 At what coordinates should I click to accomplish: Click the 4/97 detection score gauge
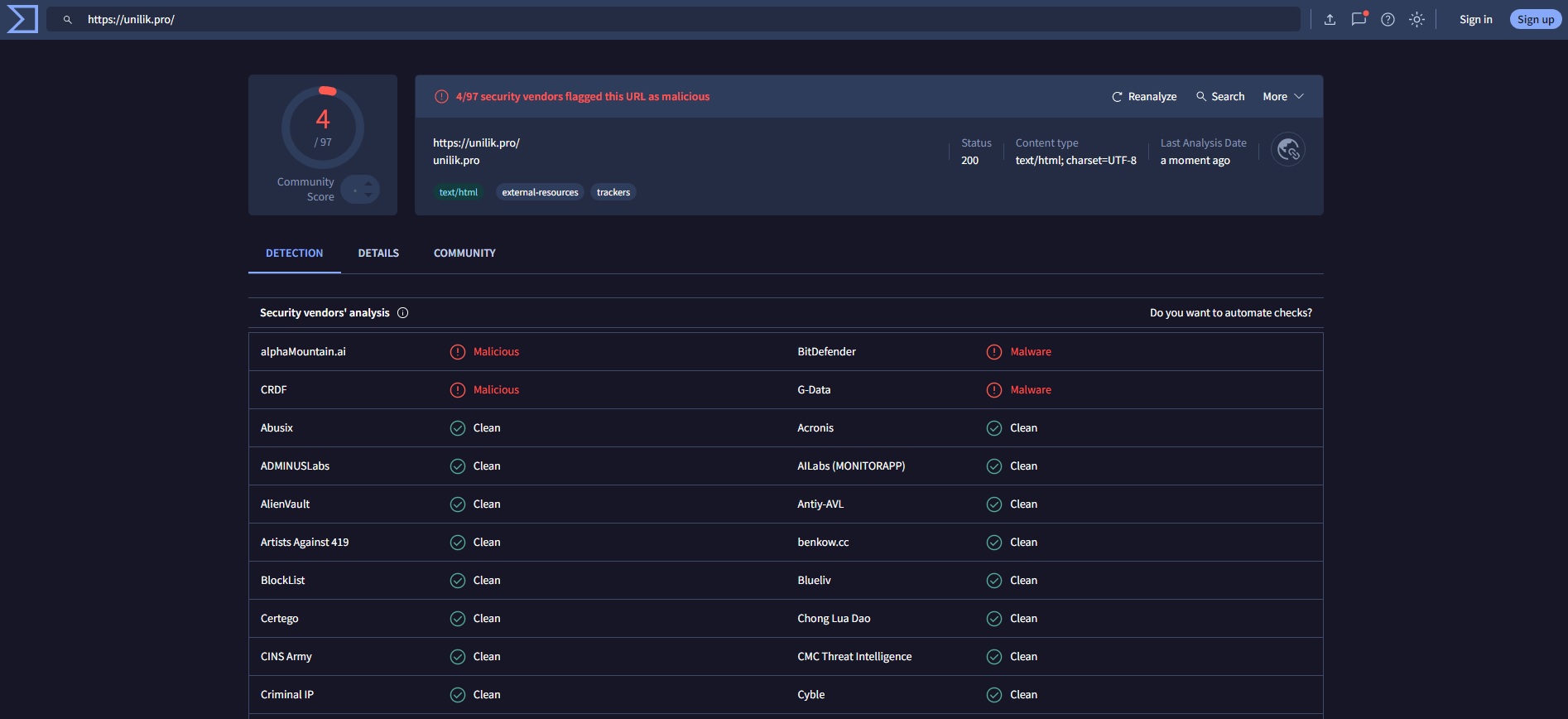[323, 128]
